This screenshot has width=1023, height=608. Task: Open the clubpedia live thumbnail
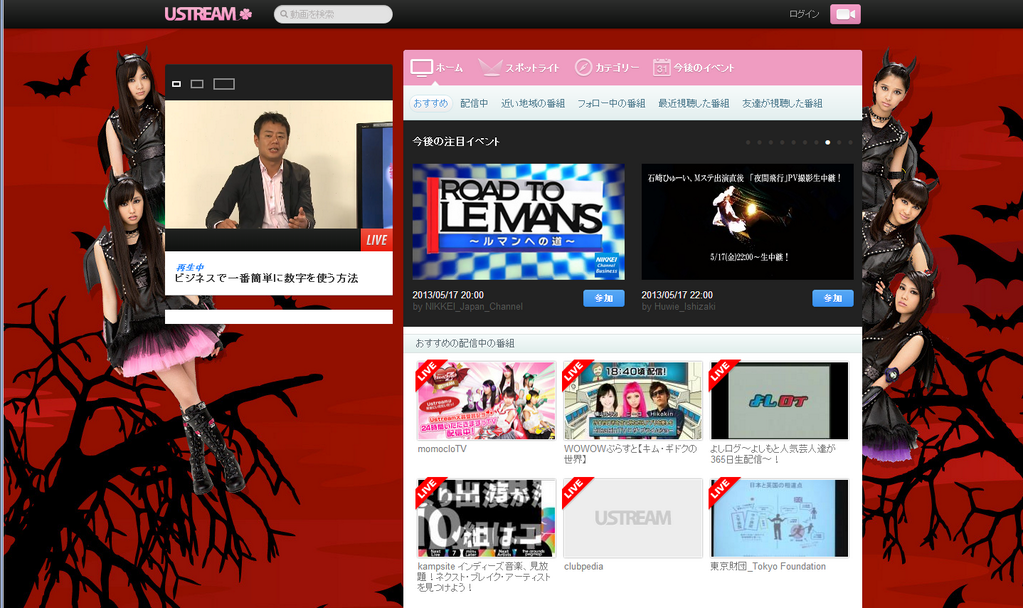[x=633, y=518]
